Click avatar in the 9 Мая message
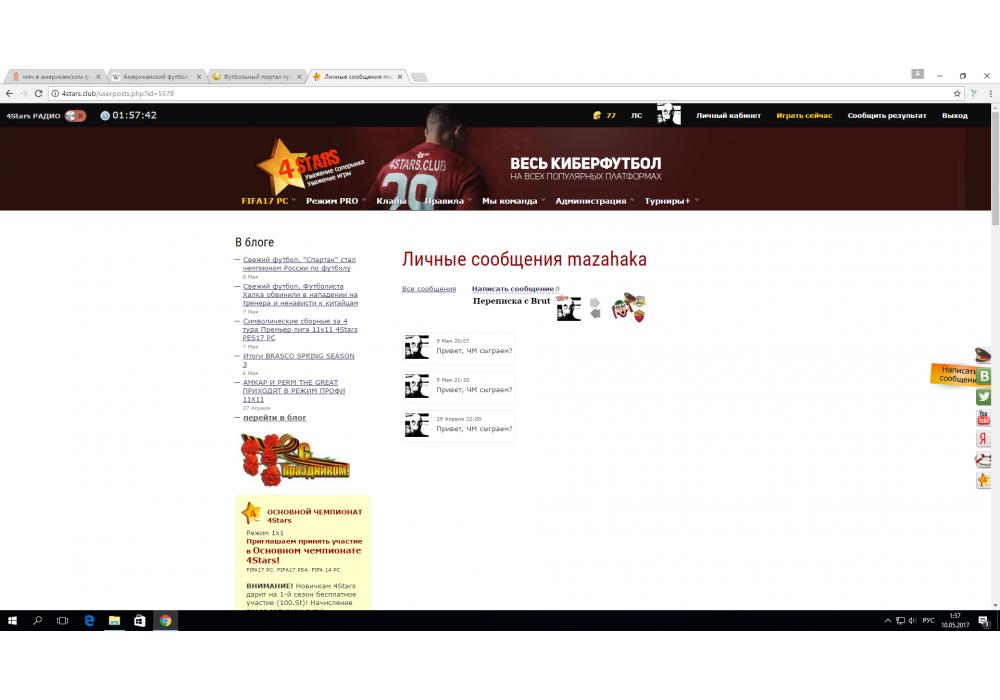 tap(417, 347)
